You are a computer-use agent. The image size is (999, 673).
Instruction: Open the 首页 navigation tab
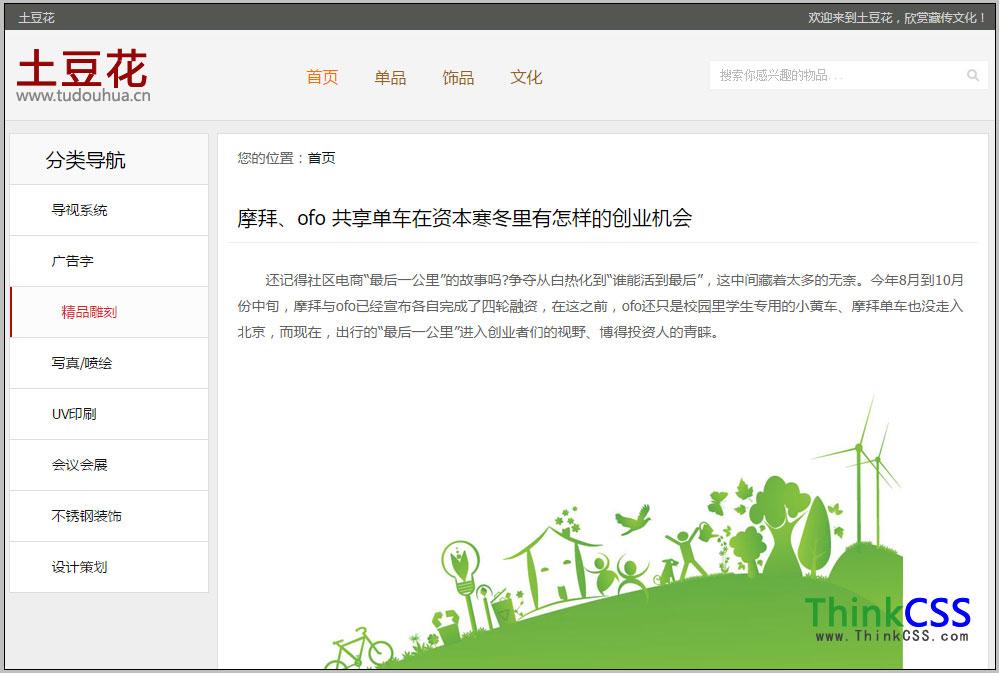322,77
